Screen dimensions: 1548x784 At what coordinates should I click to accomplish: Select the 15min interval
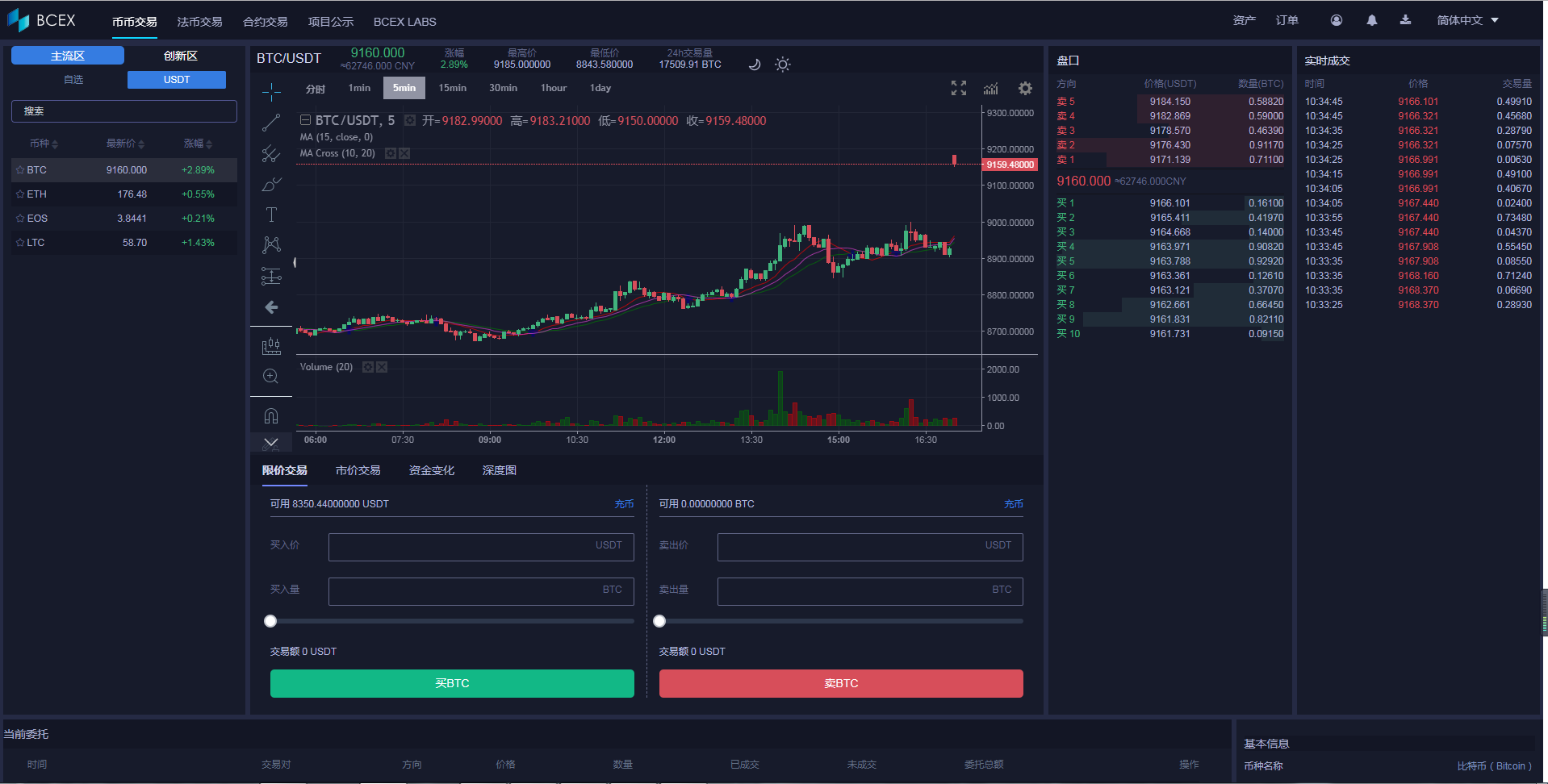pos(453,88)
